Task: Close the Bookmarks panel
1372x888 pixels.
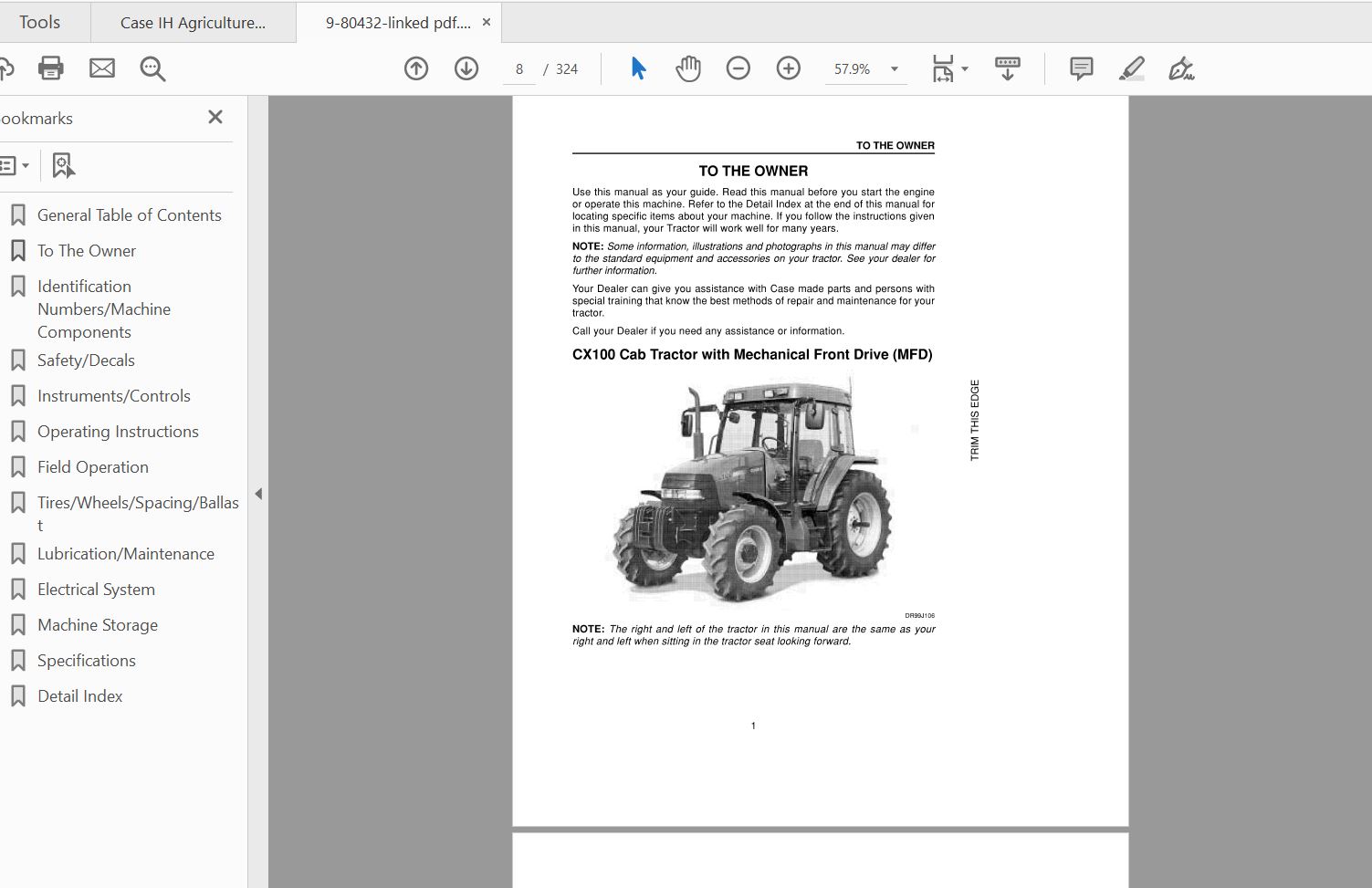Action: coord(215,117)
